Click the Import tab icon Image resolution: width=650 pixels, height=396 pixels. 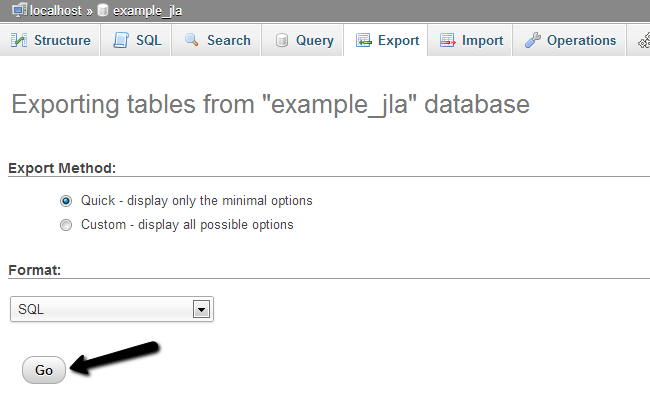(448, 40)
